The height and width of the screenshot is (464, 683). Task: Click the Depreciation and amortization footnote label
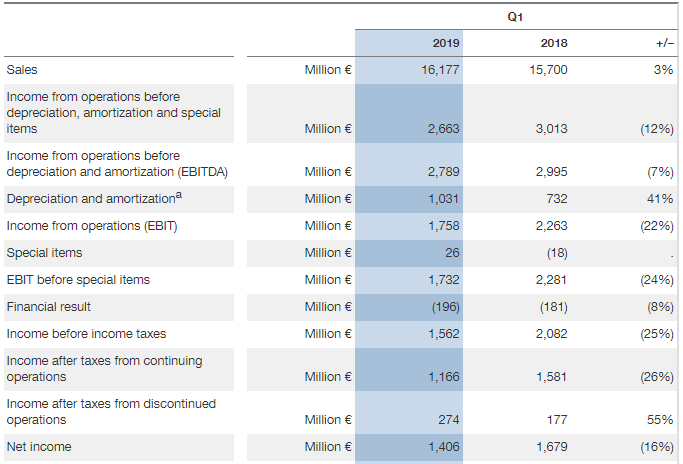(x=94, y=199)
